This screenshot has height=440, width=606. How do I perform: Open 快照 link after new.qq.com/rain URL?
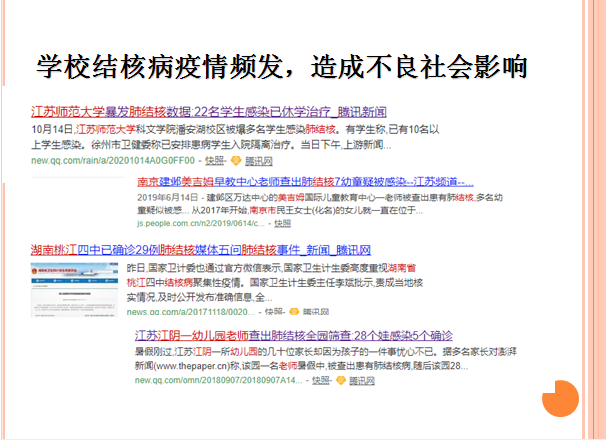[214, 160]
